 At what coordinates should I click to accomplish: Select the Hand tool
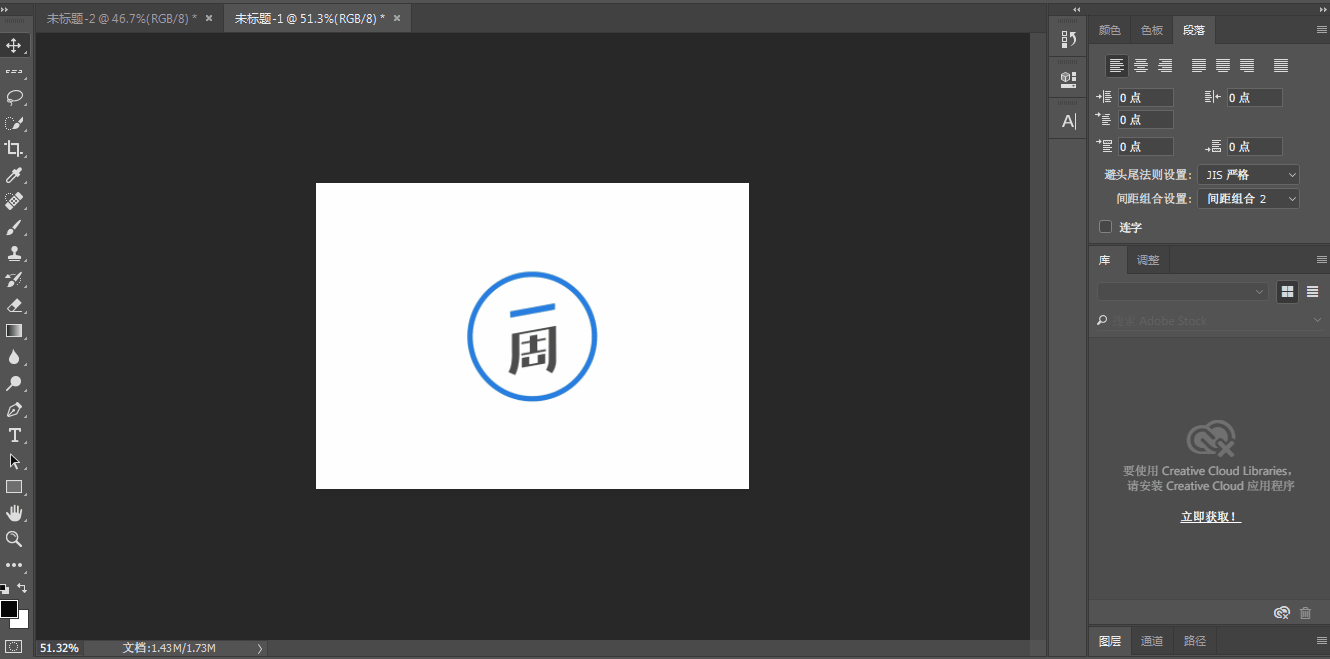point(14,513)
